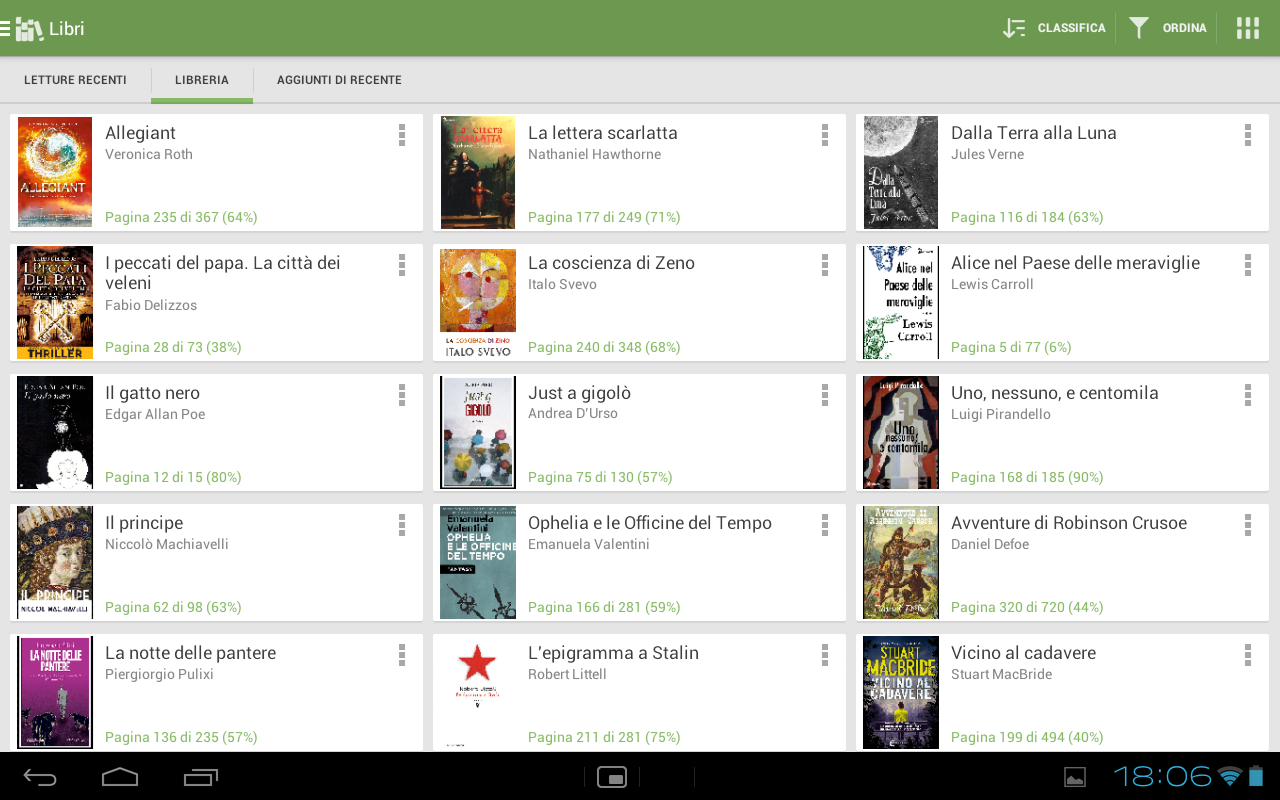Tap the 18:06 clock in status area
This screenshot has width=1280, height=800.
[x=1163, y=776]
